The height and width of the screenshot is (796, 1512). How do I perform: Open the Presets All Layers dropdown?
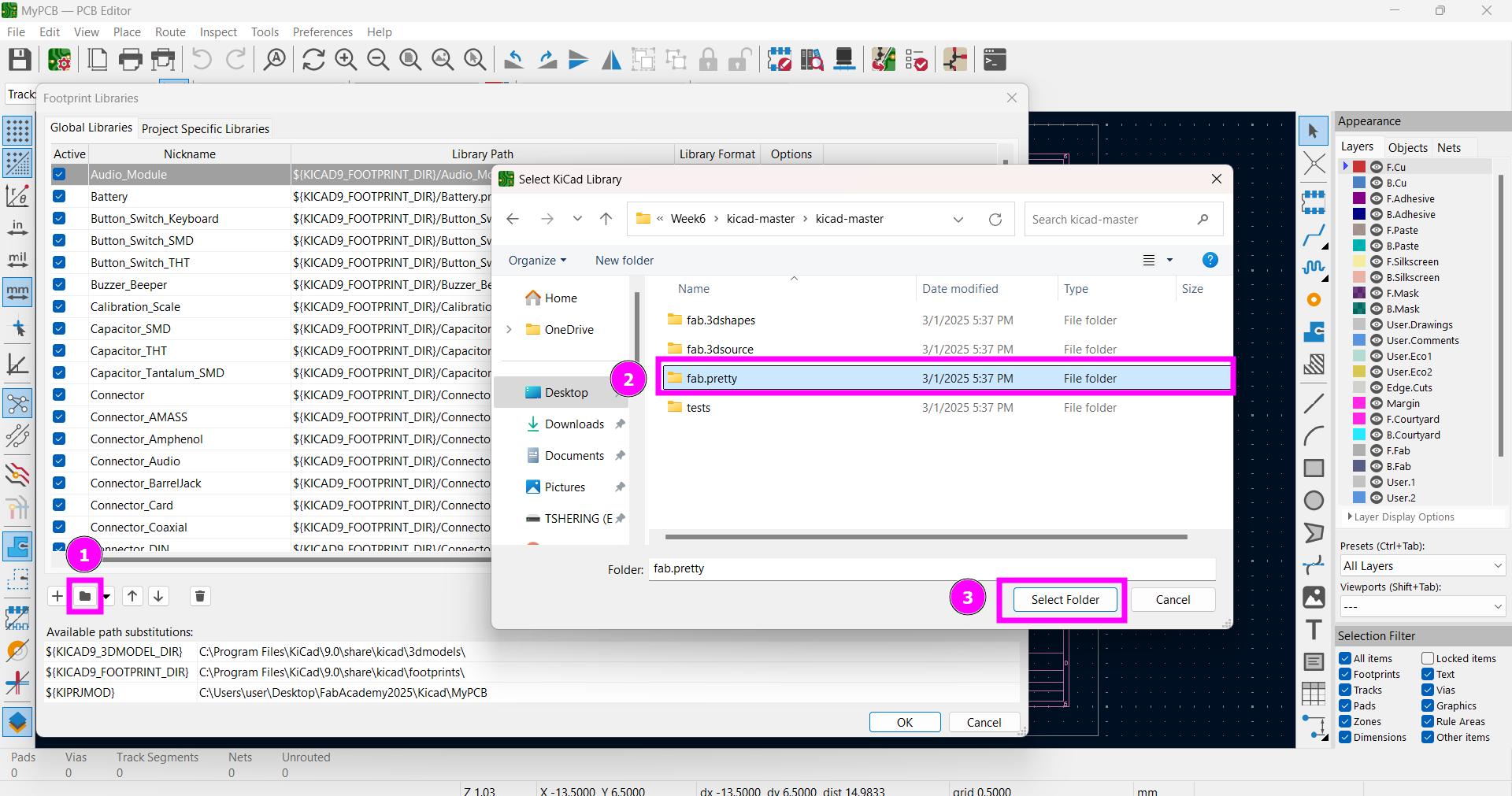pos(1422,566)
